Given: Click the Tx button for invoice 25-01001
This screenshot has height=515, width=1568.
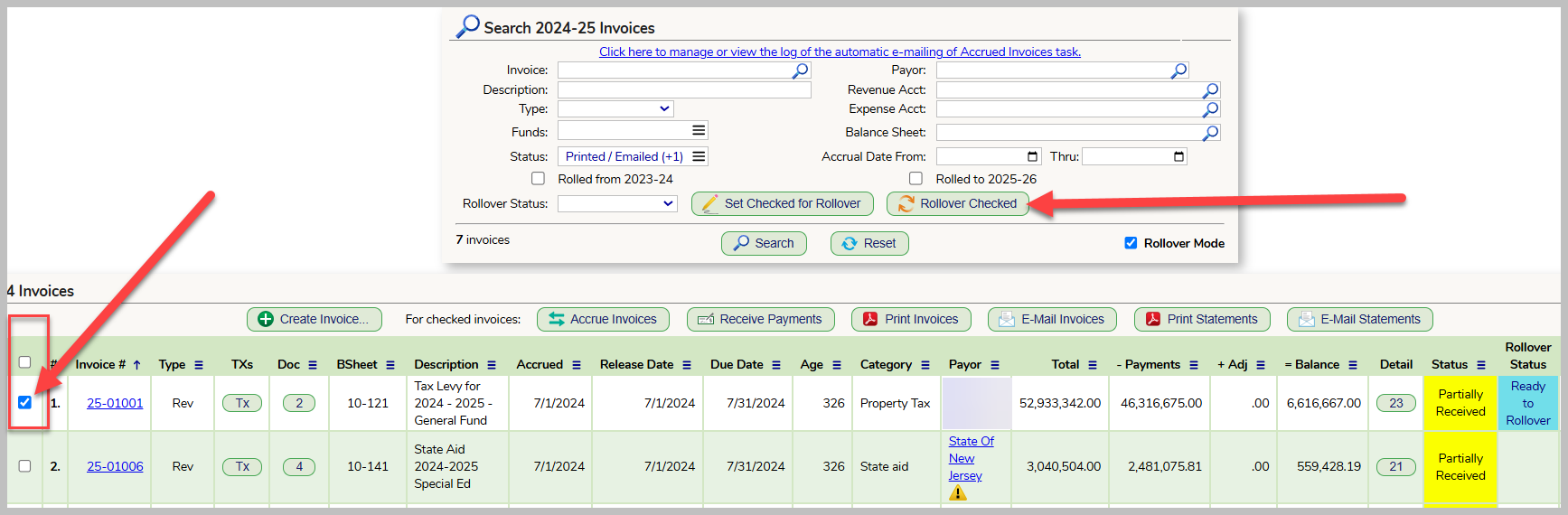Looking at the screenshot, I should point(242,403).
